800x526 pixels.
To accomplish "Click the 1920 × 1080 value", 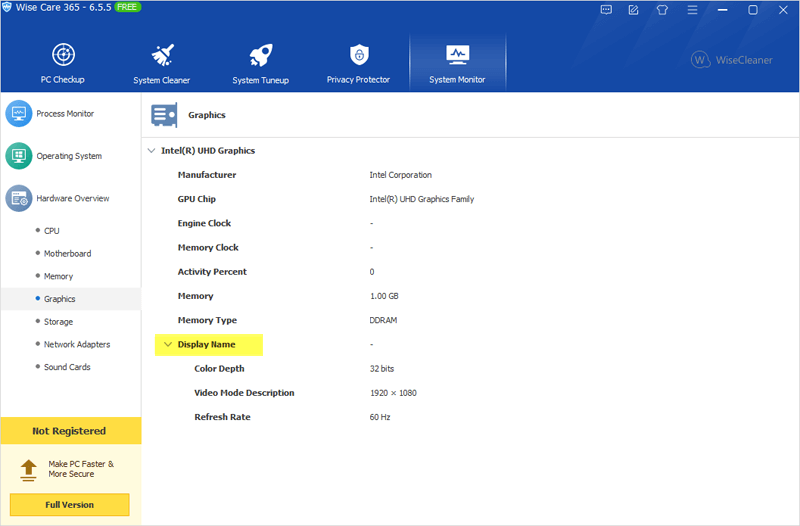I will (393, 393).
